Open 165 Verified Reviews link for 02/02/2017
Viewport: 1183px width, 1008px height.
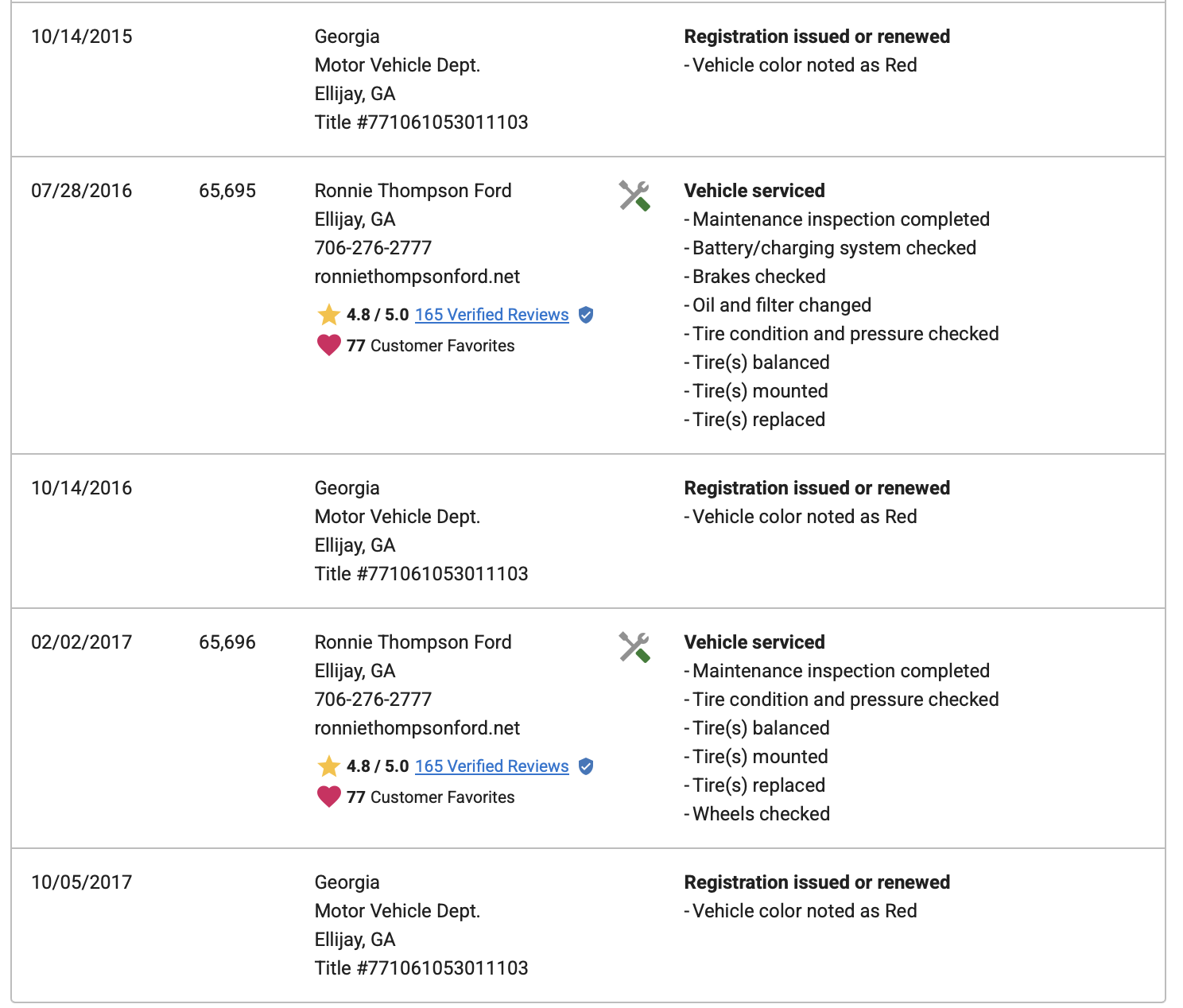pyautogui.click(x=492, y=766)
